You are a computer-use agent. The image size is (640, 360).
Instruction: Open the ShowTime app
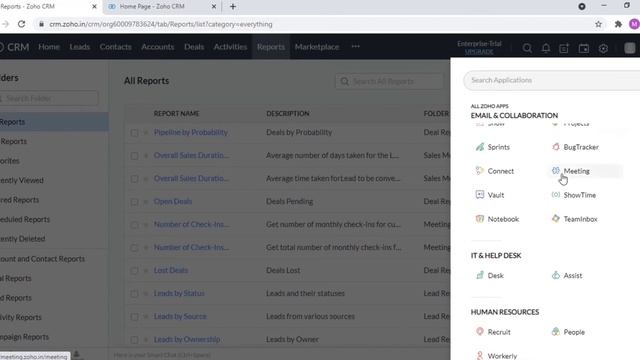[573, 195]
